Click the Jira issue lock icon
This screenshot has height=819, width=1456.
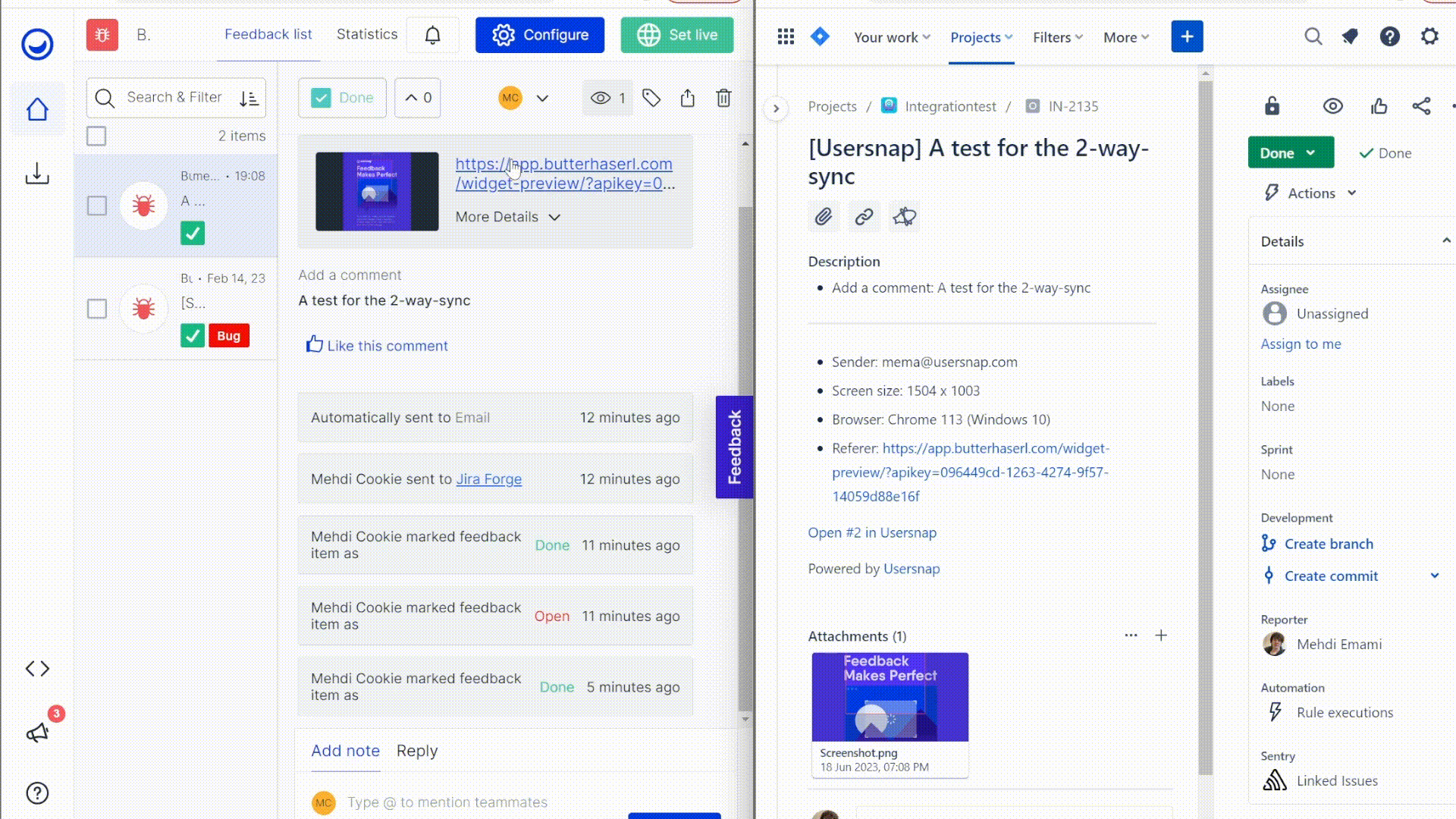[x=1272, y=106]
